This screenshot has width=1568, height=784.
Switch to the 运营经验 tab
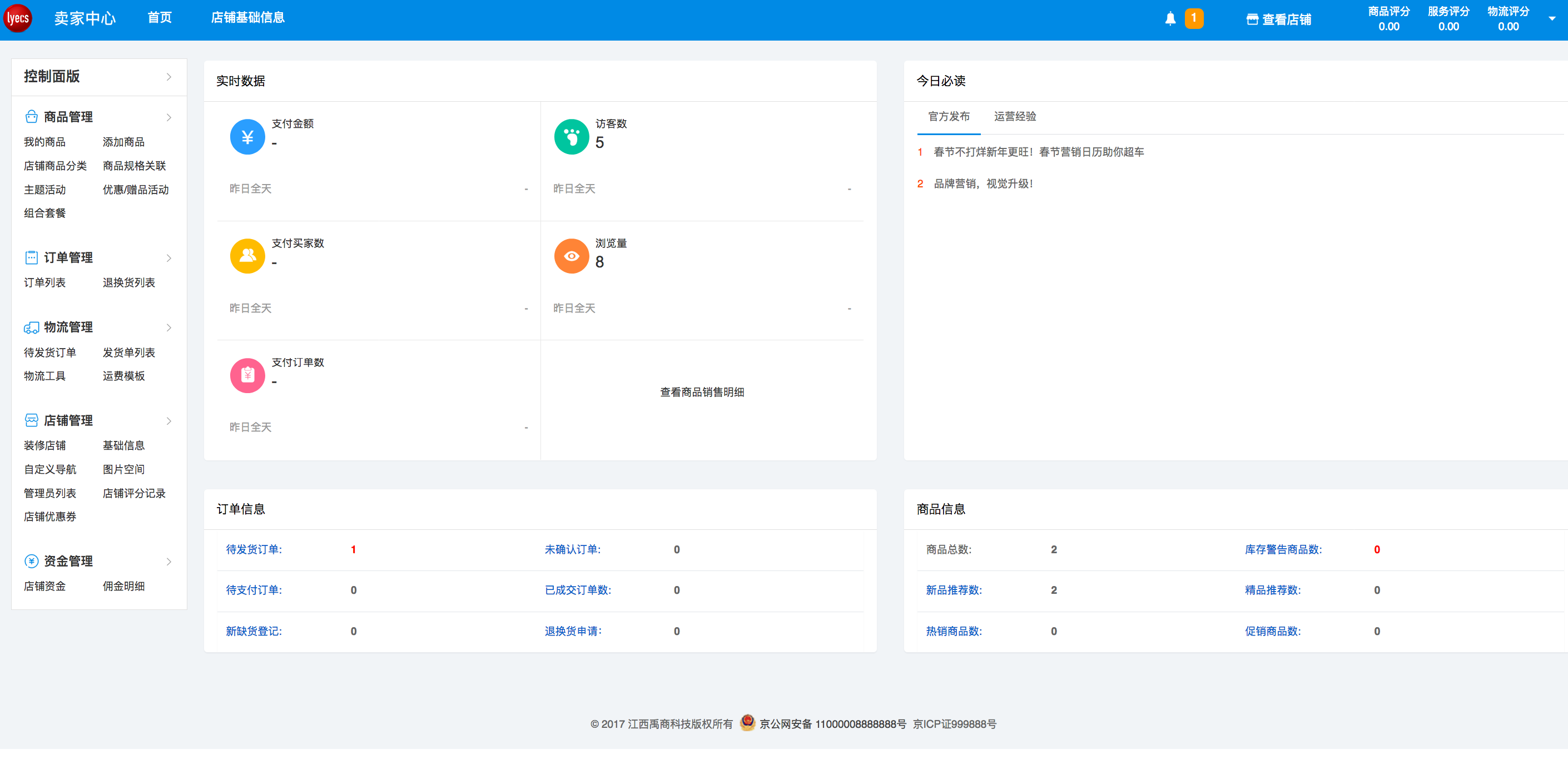click(x=1015, y=116)
